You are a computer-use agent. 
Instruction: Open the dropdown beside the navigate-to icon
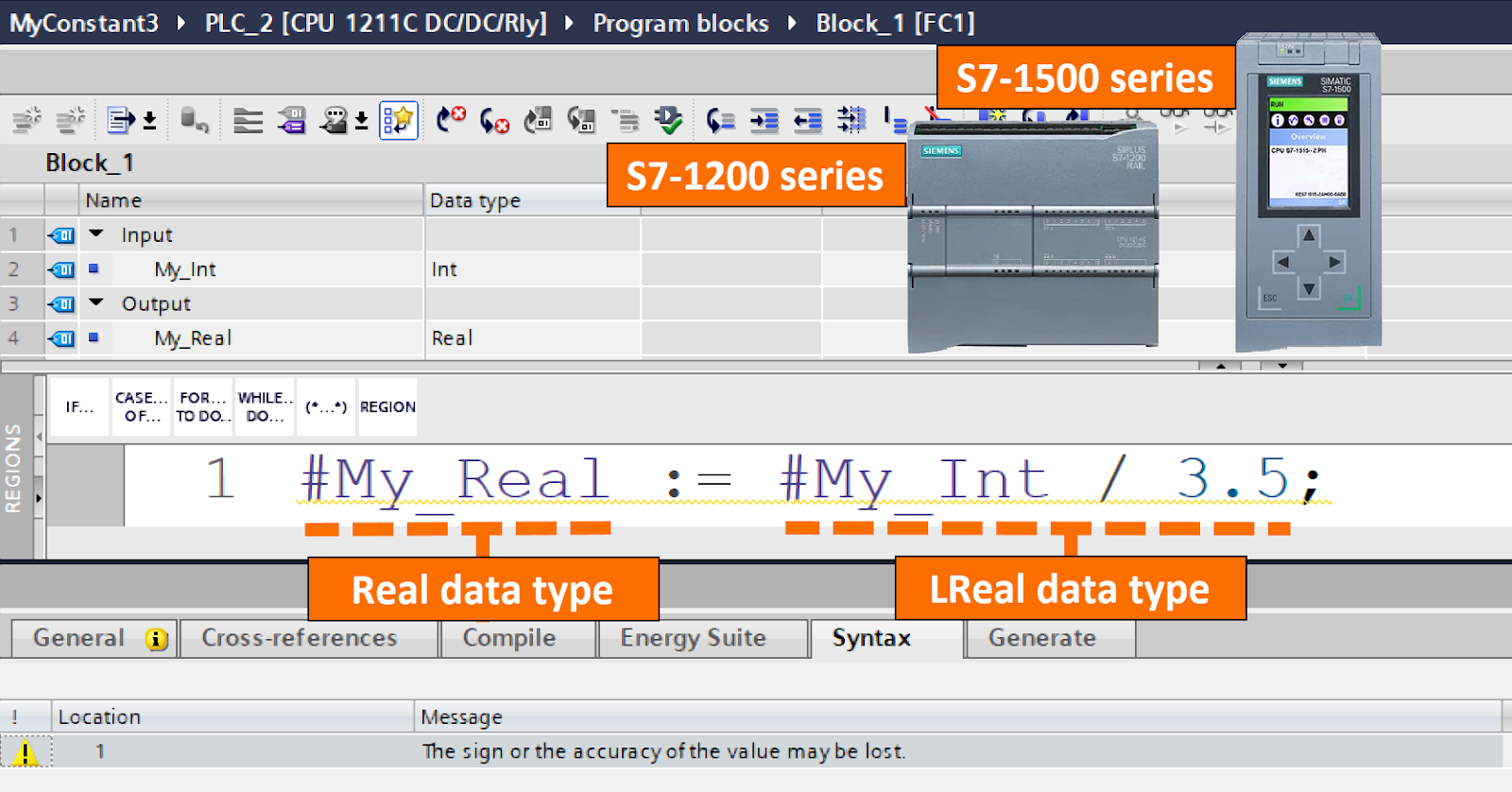149,121
